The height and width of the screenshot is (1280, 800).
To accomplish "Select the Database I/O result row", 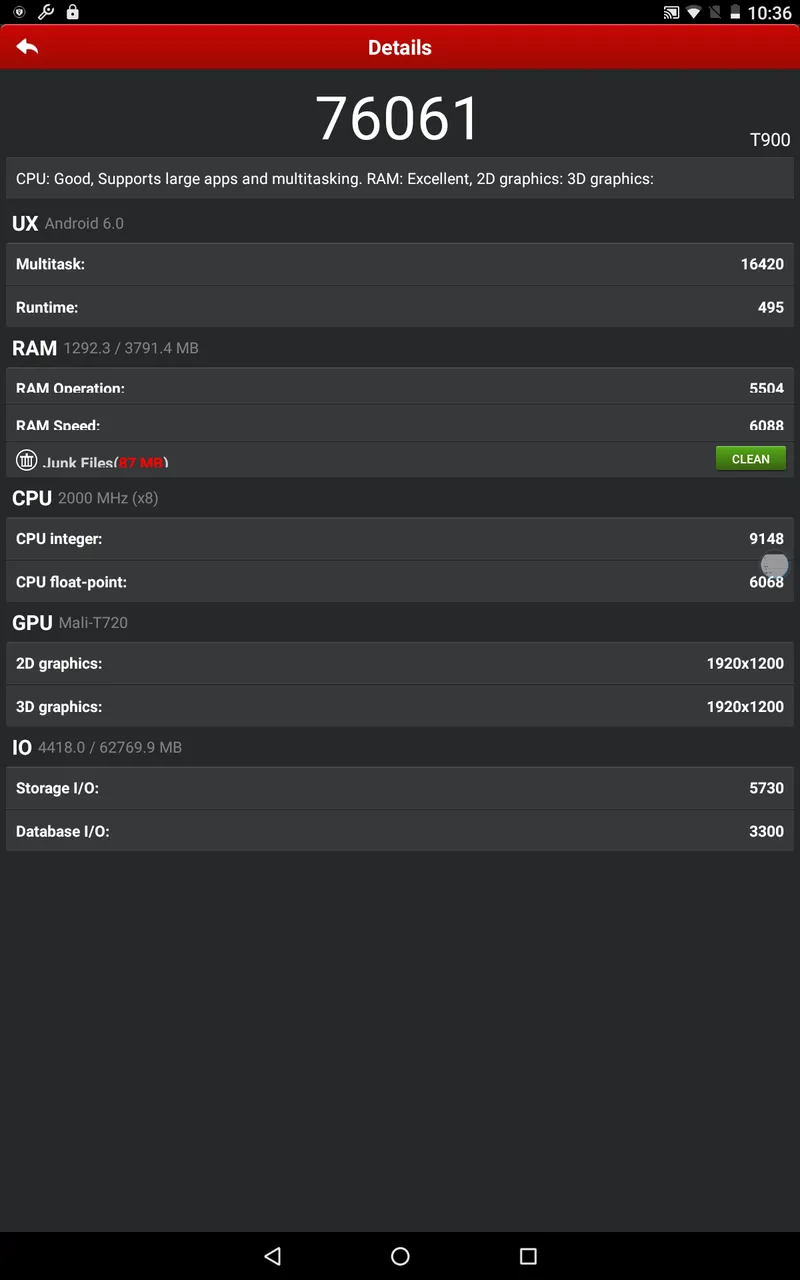I will (x=400, y=831).
